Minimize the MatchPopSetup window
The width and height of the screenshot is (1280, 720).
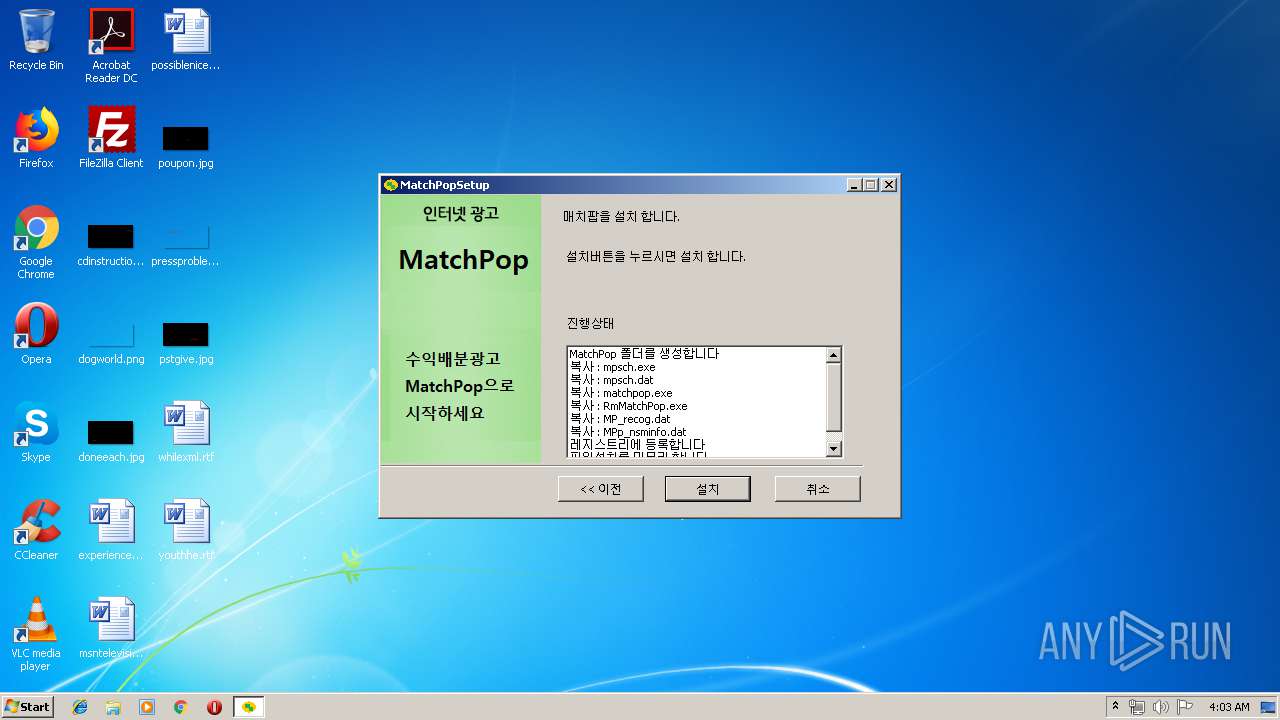[x=854, y=185]
